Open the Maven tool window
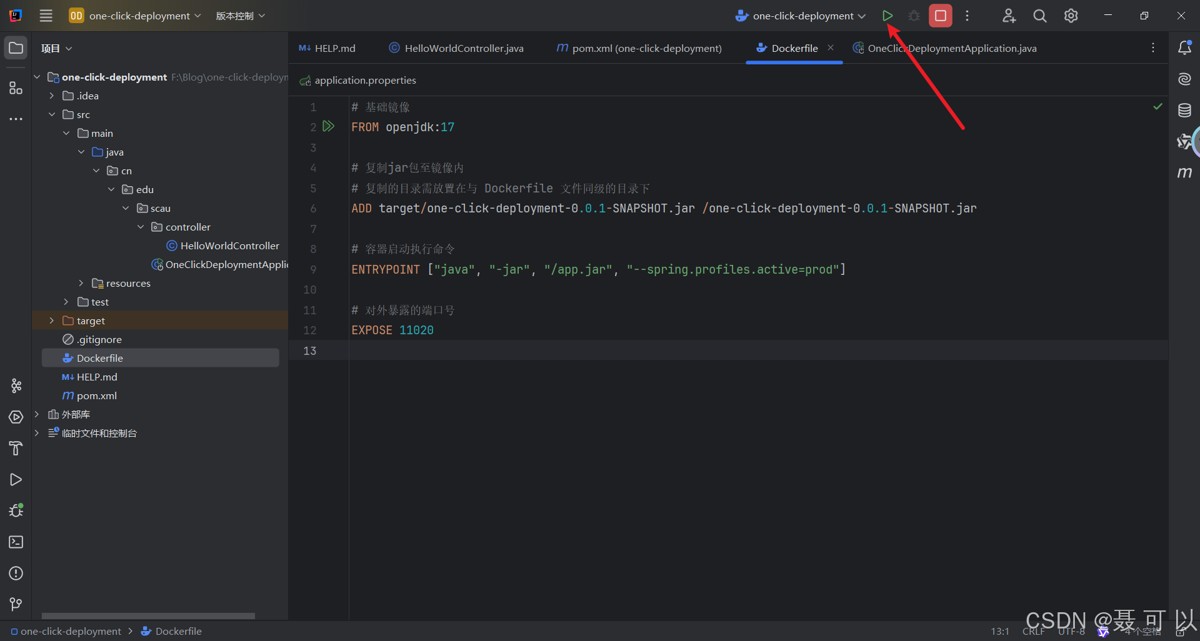The image size is (1200, 641). point(1185,172)
